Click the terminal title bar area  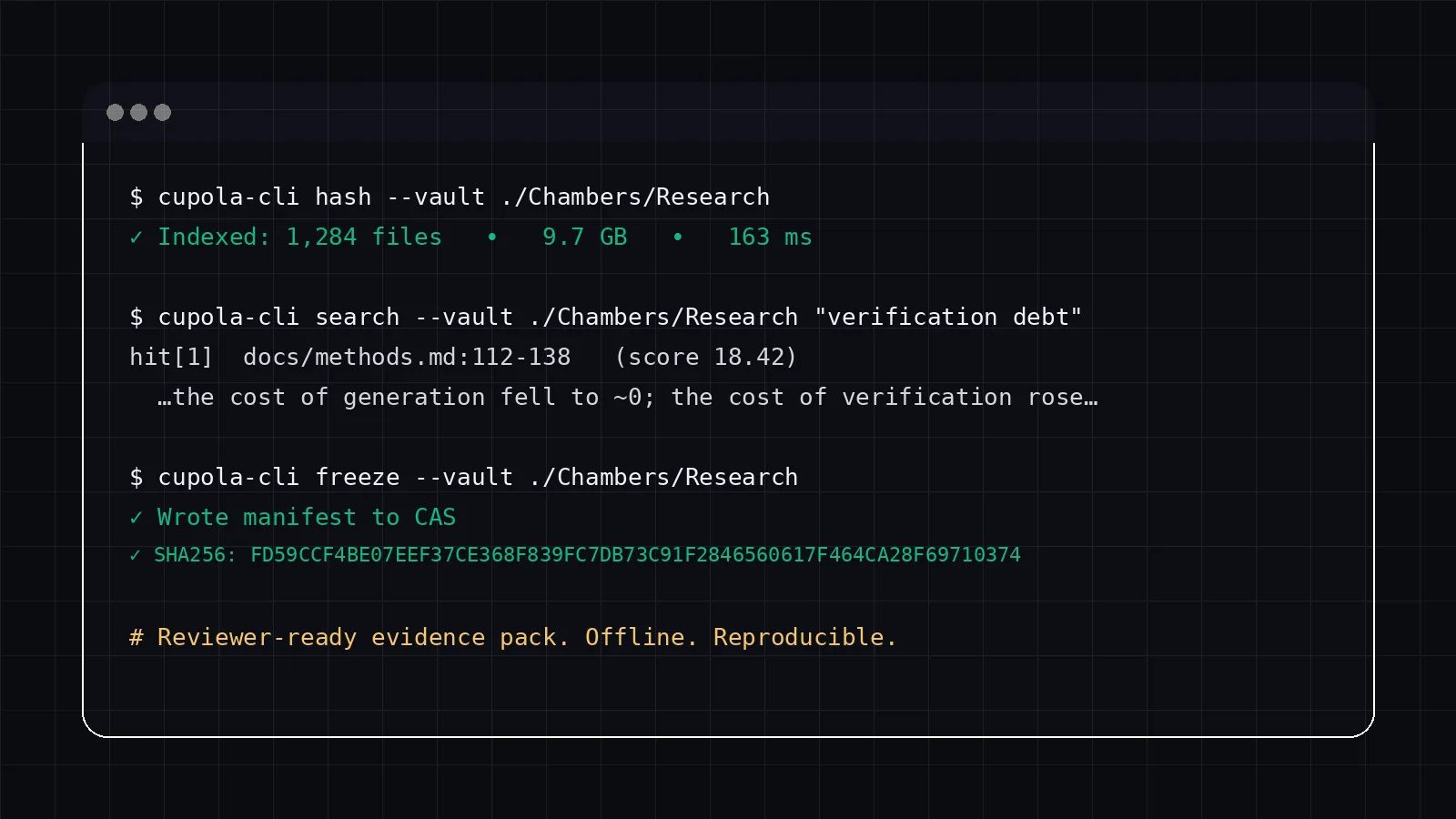728,112
